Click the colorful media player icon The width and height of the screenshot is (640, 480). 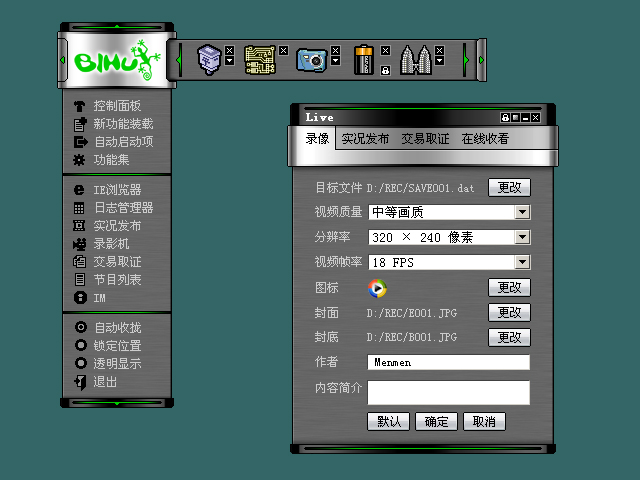coord(377,289)
